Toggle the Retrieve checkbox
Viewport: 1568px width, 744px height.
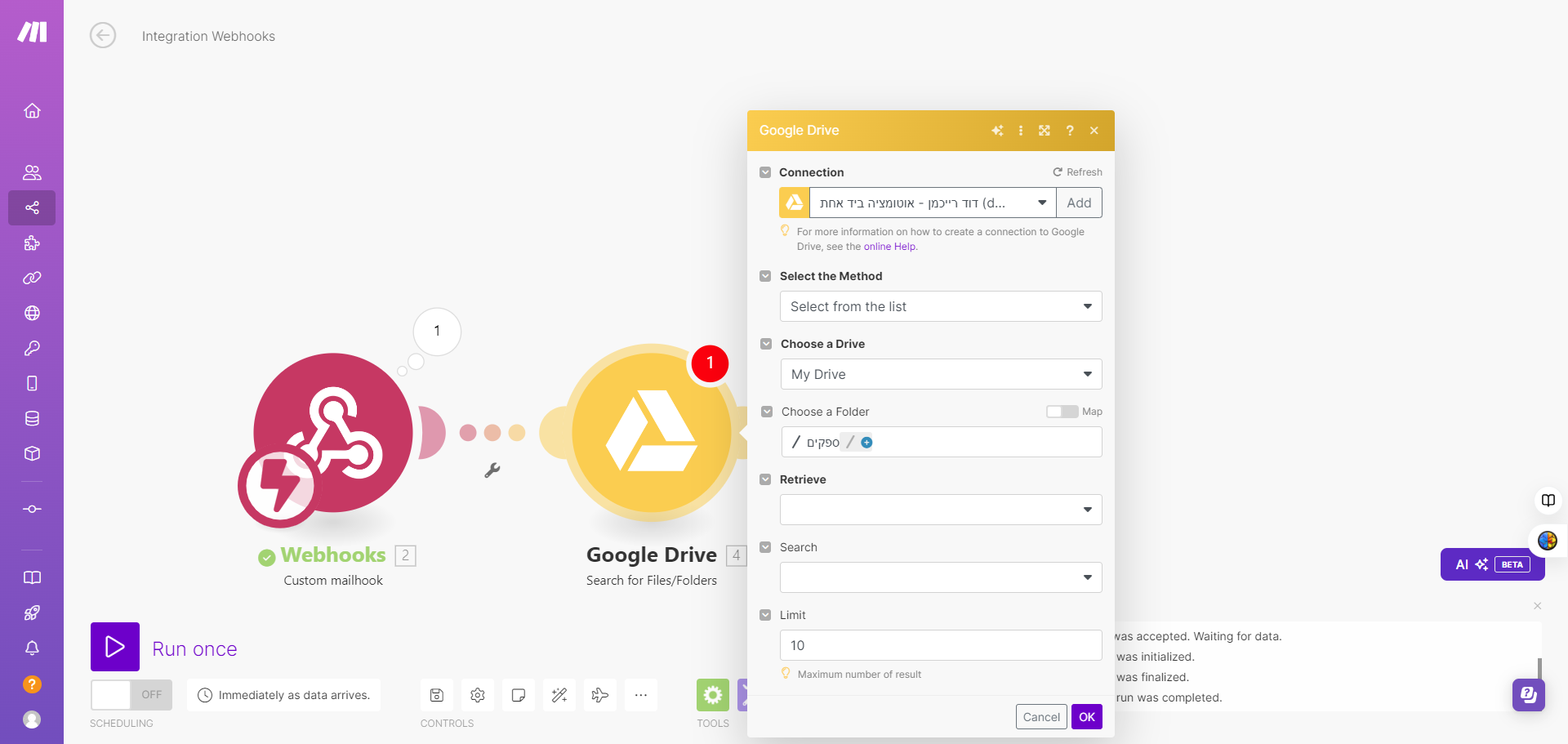tap(765, 479)
